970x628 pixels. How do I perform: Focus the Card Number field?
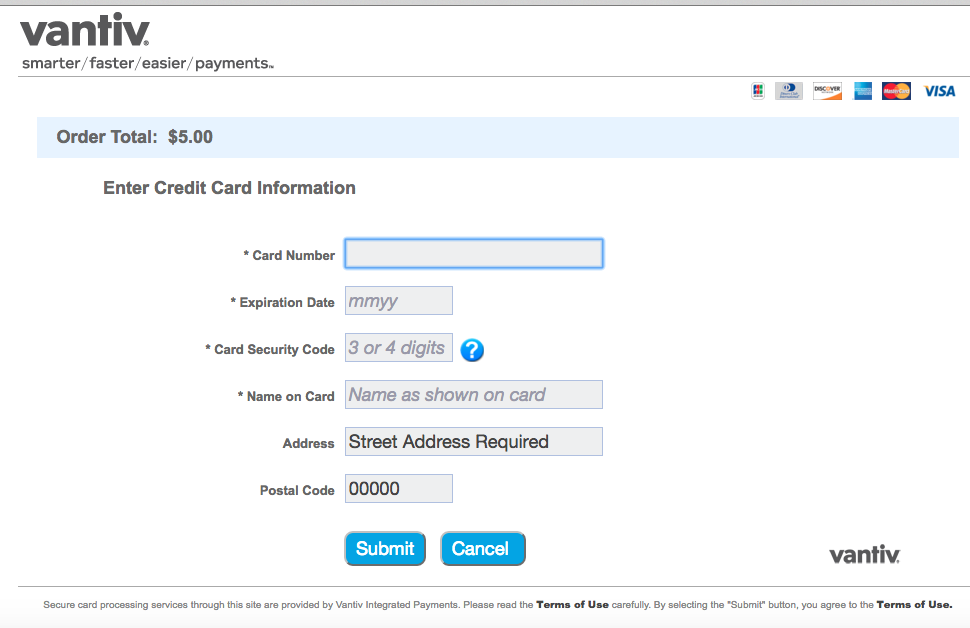[x=474, y=254]
